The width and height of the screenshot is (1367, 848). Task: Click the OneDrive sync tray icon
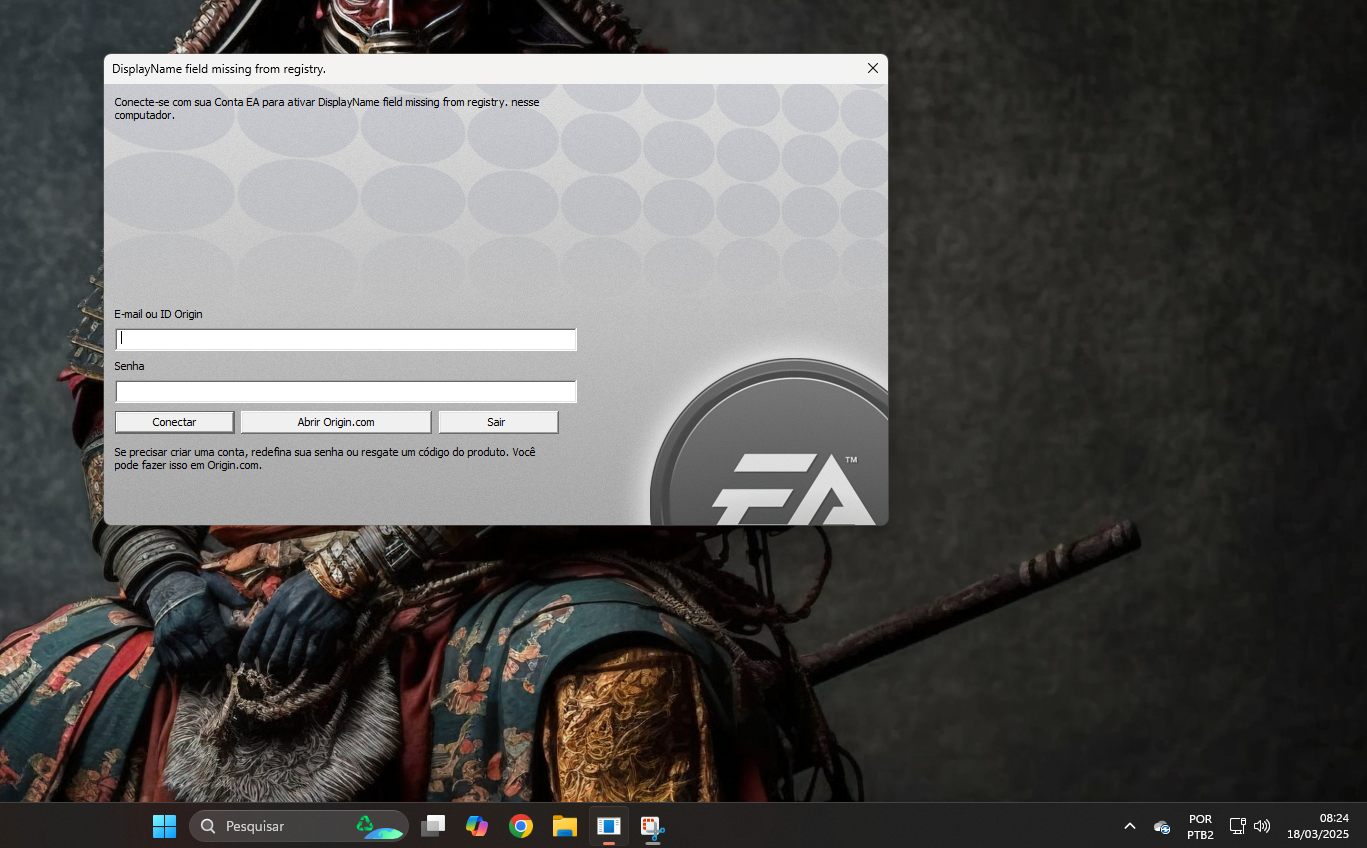pyautogui.click(x=1162, y=826)
